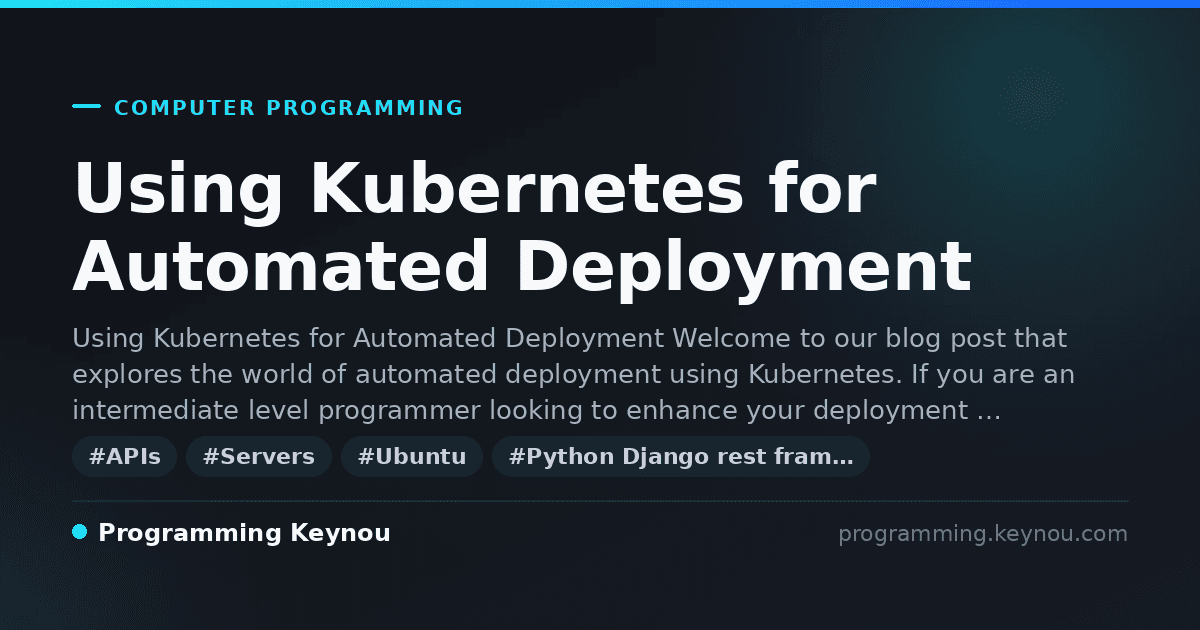Screen dimensions: 1200x630
Task: Click the Programming Keynou site name
Action: (244, 534)
